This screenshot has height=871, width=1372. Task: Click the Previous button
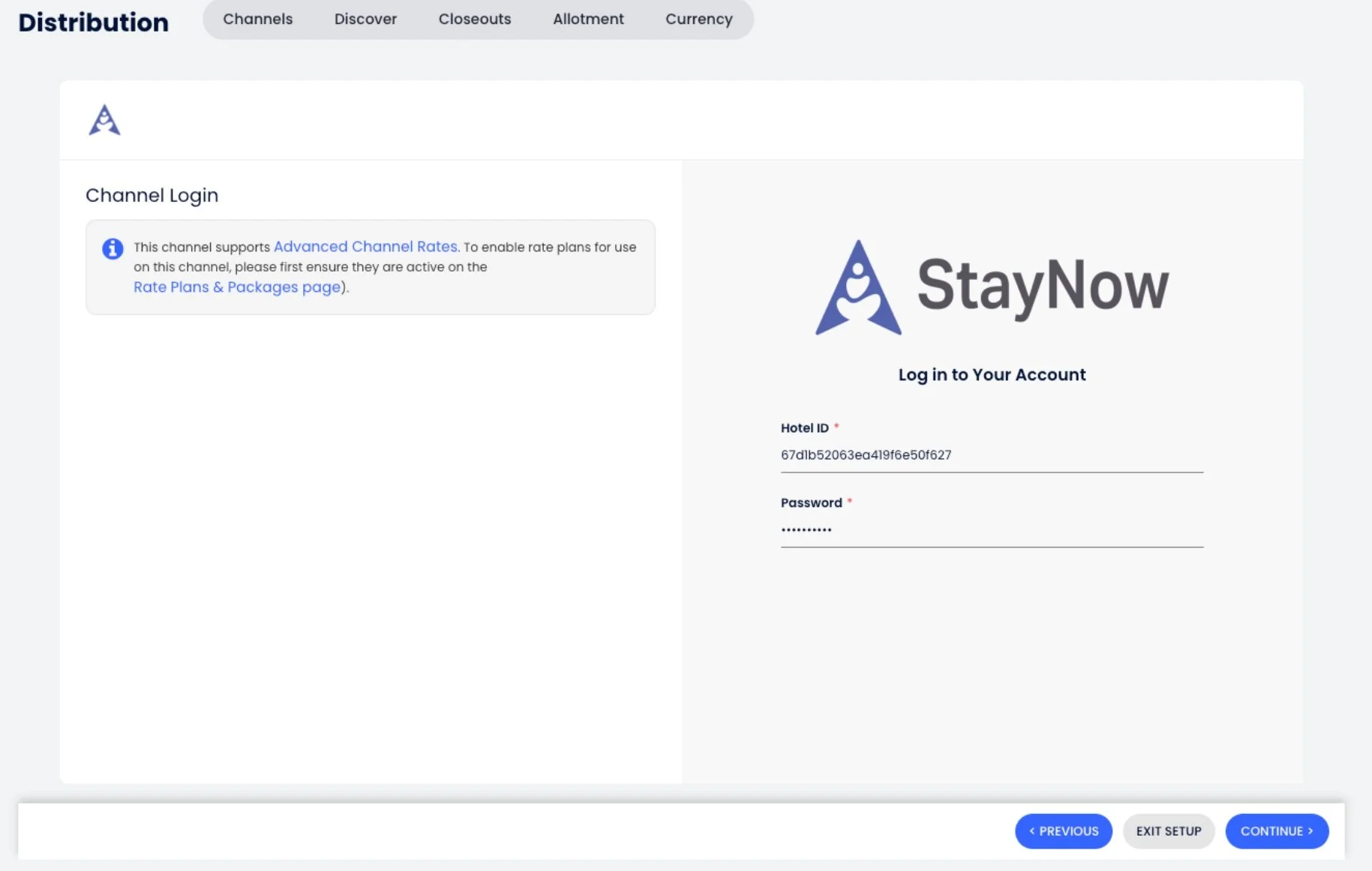coord(1063,831)
